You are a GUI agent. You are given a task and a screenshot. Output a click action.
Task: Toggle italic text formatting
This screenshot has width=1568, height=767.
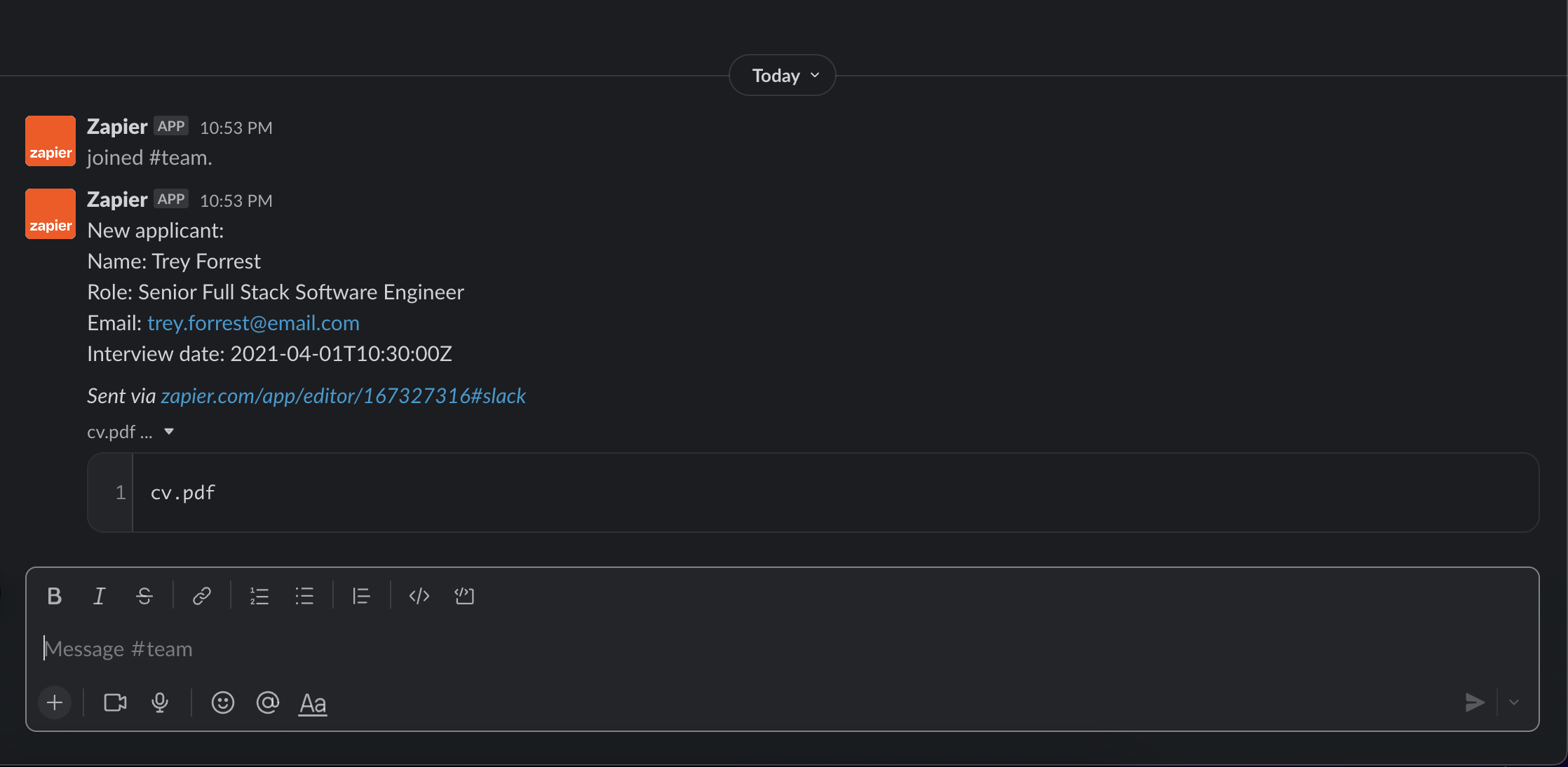(x=100, y=596)
